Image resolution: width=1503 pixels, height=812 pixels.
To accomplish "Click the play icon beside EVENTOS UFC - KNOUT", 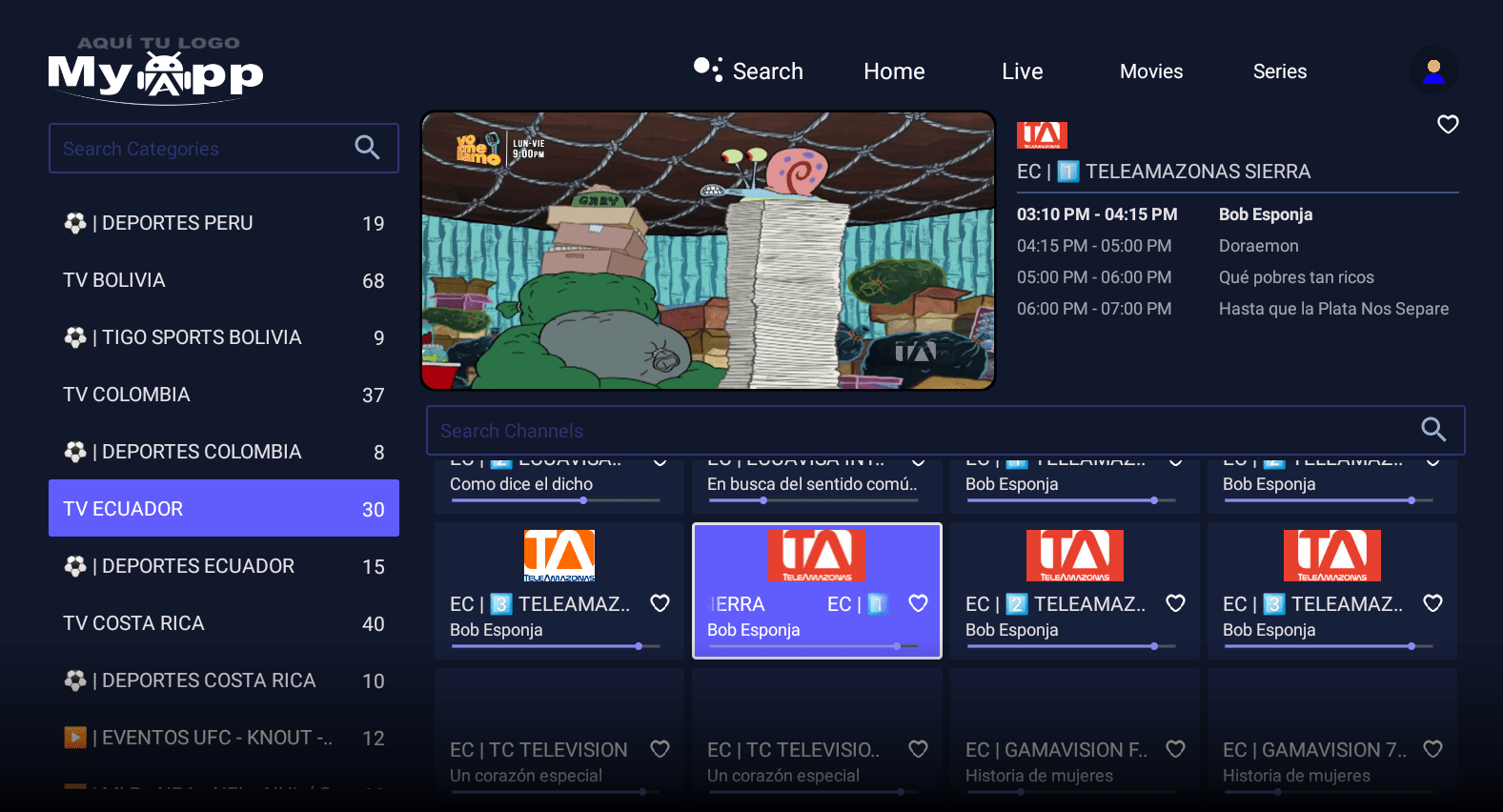I will [75, 738].
